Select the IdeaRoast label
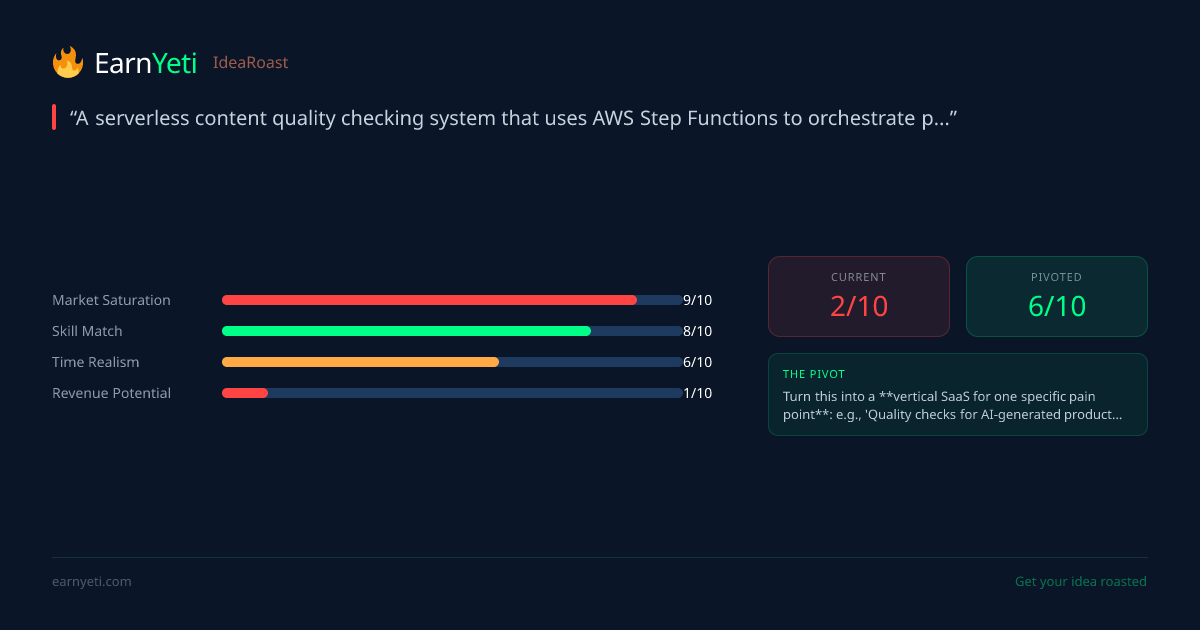 [x=250, y=63]
